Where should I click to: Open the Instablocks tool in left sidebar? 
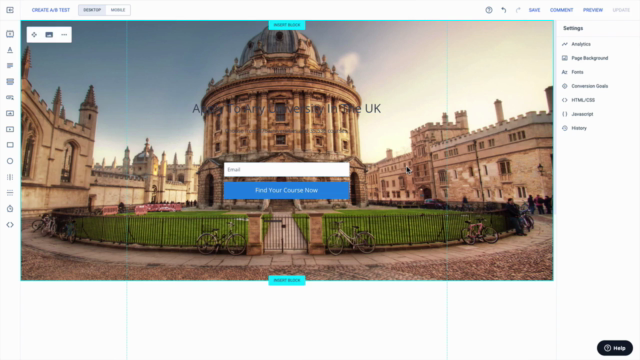coord(10,34)
